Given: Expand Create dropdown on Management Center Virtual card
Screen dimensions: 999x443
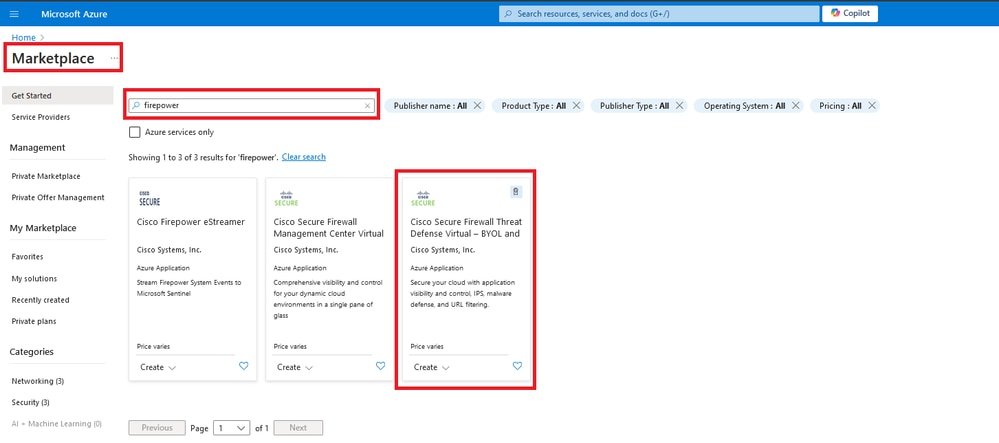Looking at the screenshot, I should click(x=295, y=367).
